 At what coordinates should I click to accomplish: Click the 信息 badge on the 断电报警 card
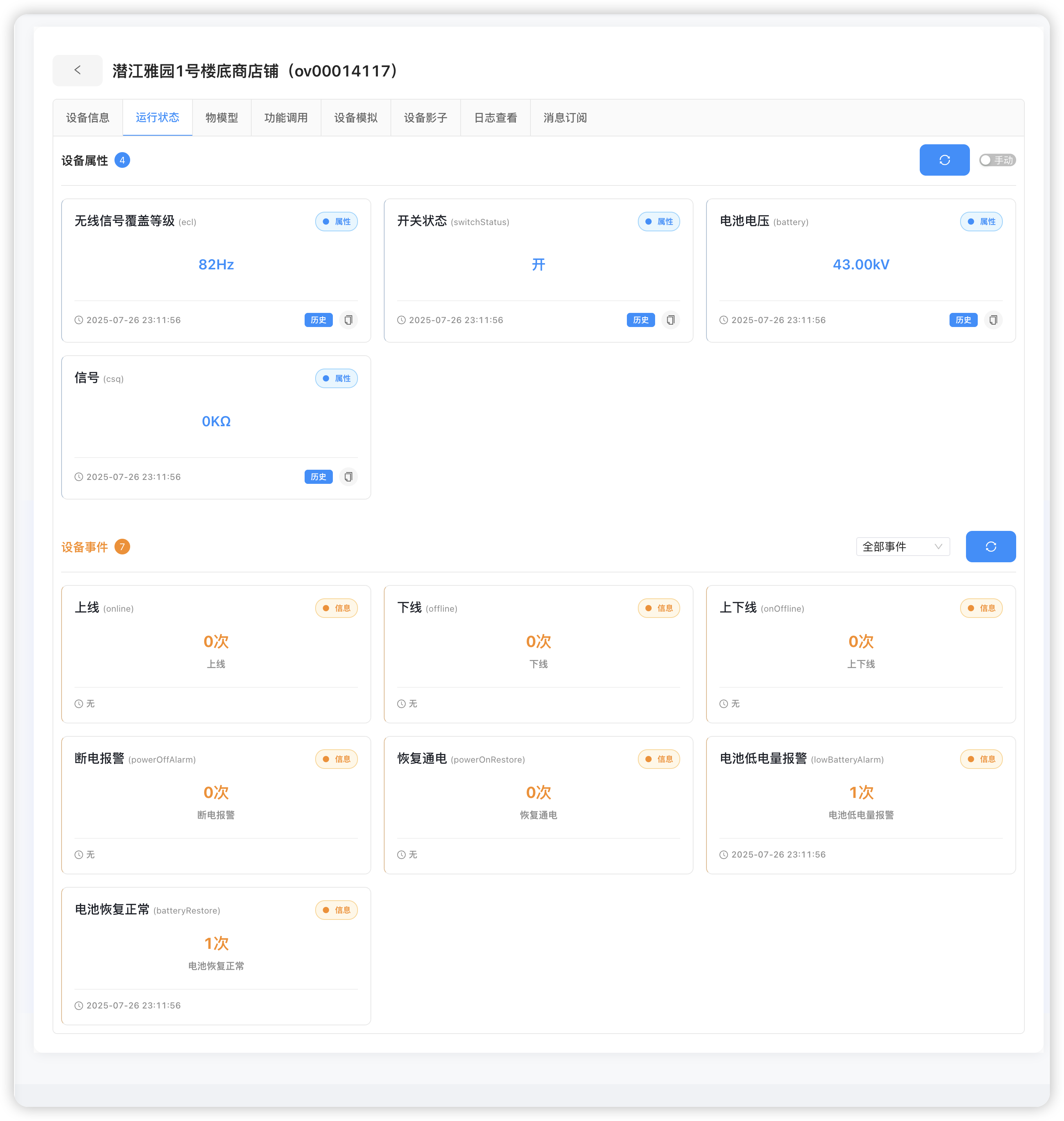(x=337, y=758)
